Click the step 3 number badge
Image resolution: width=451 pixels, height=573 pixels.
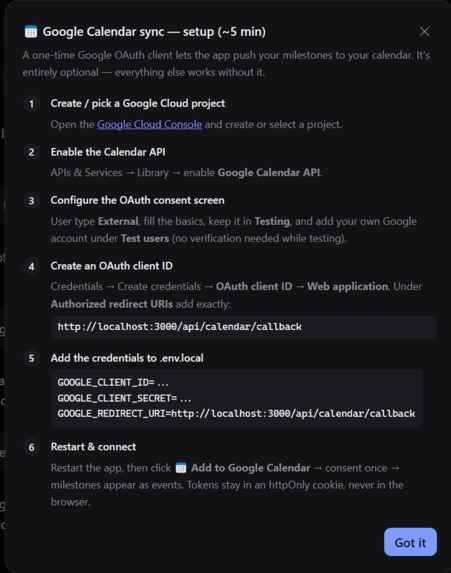tap(31, 201)
